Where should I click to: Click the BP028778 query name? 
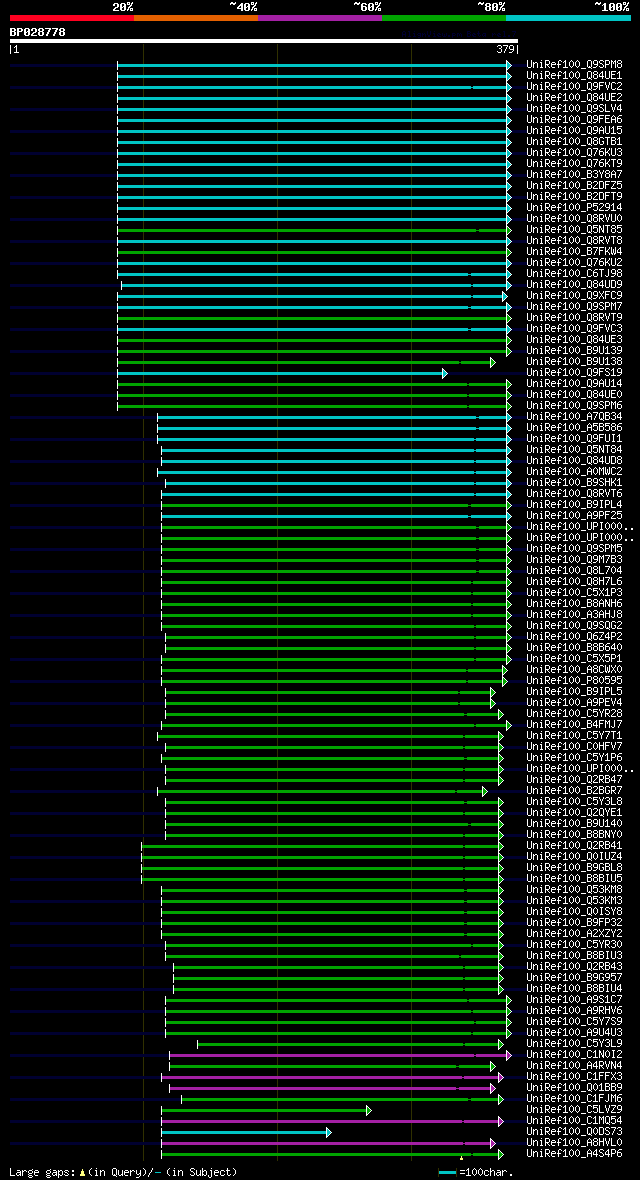[38, 32]
